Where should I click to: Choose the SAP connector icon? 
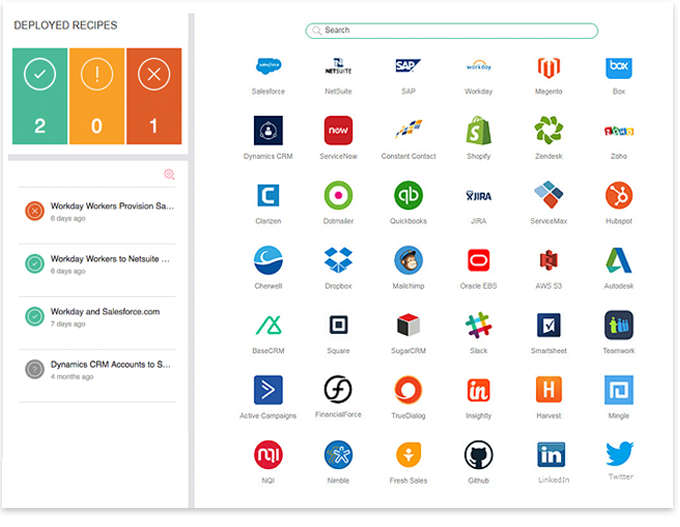(x=408, y=66)
